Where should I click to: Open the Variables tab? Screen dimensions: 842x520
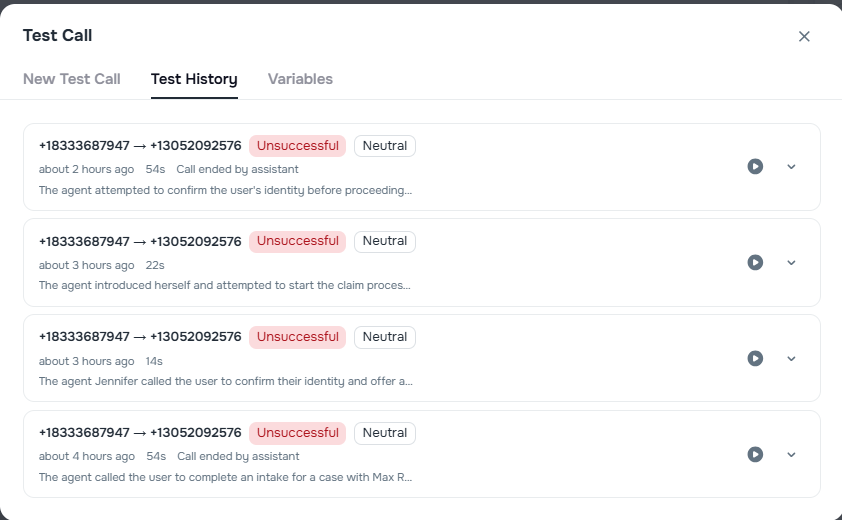click(x=300, y=79)
